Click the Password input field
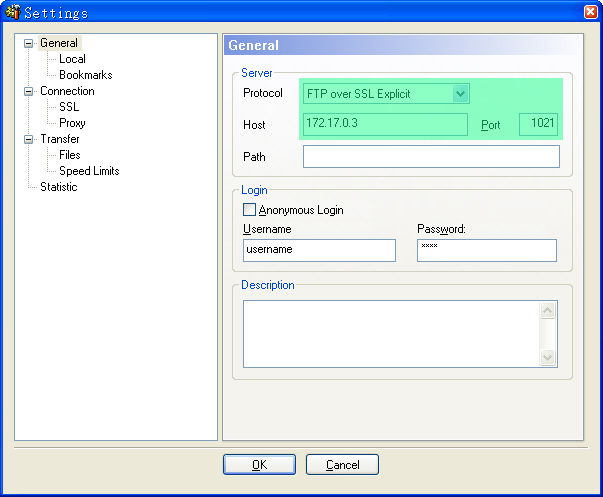Viewport: 603px width, 497px height. click(x=487, y=250)
